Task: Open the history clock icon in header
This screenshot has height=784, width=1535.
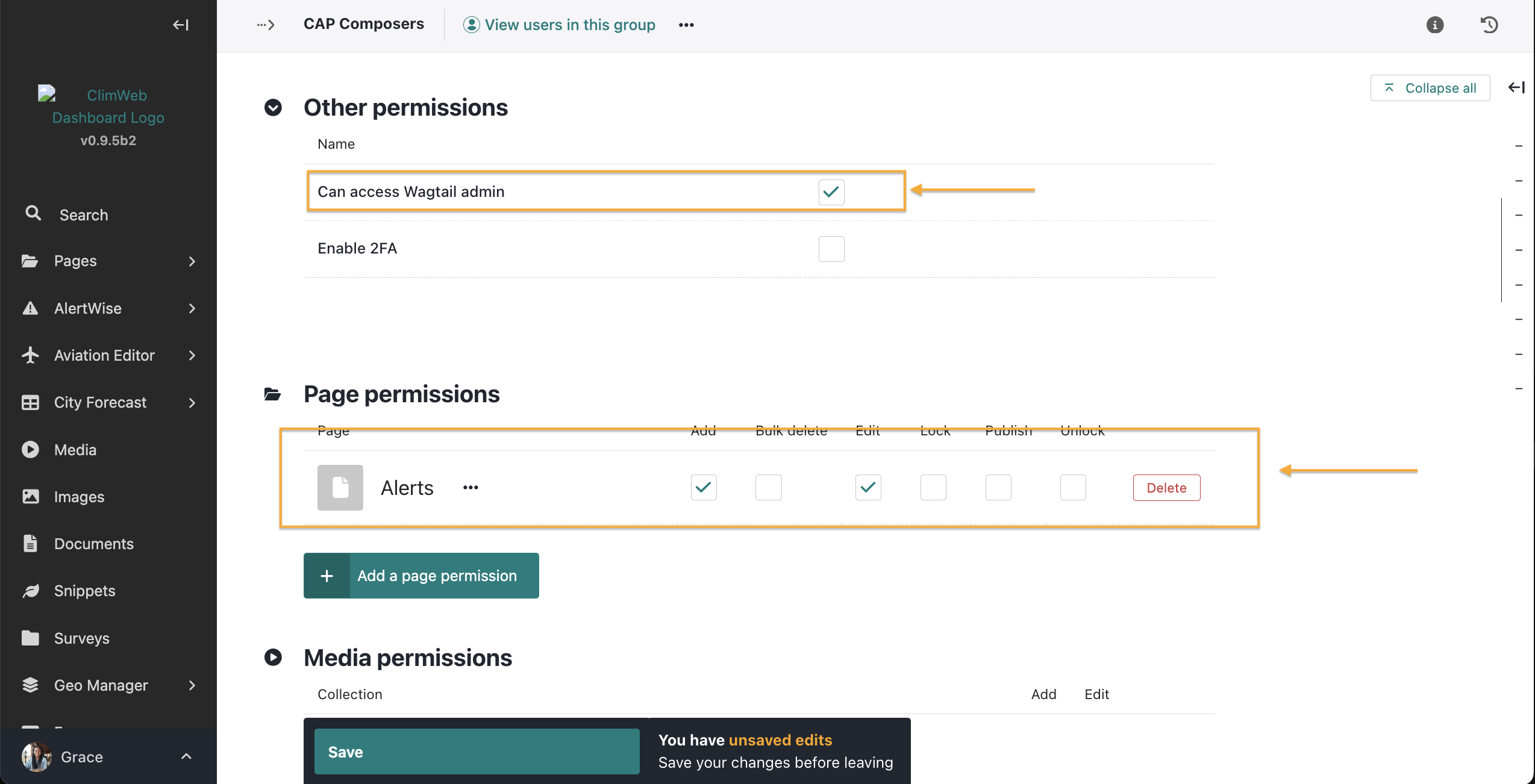Action: coord(1489,25)
